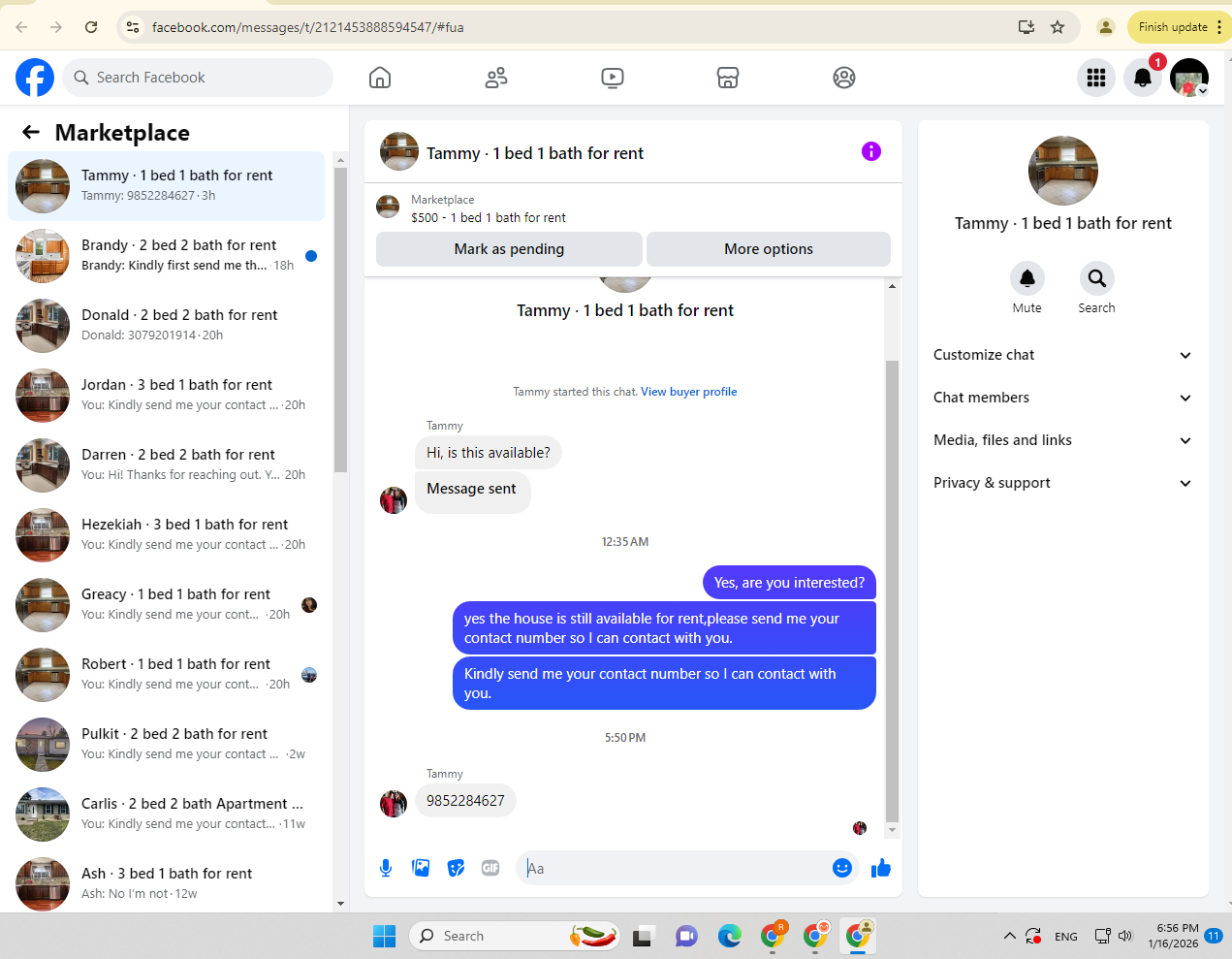Open Darren 2 bed 2 bath conversation

167,465
